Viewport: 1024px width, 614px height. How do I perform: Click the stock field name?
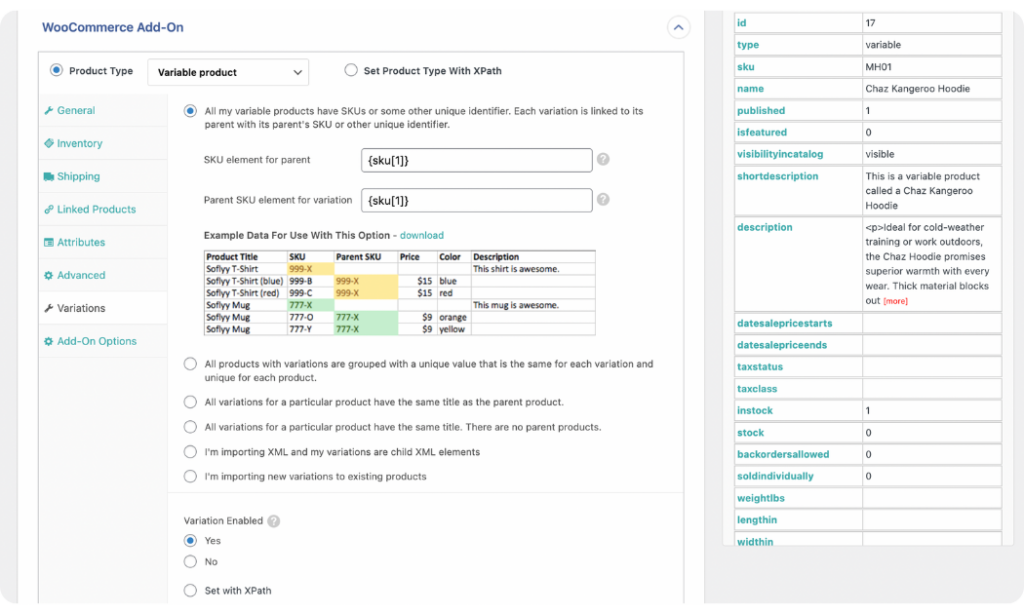pyautogui.click(x=750, y=432)
